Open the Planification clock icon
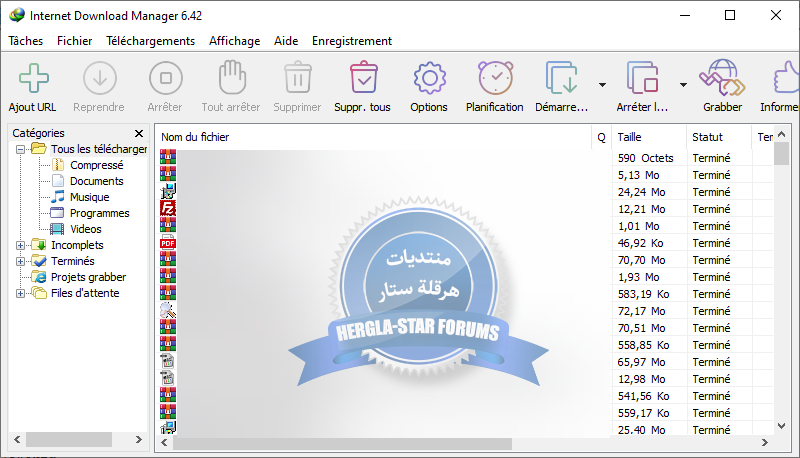This screenshot has width=800, height=458. pos(495,78)
